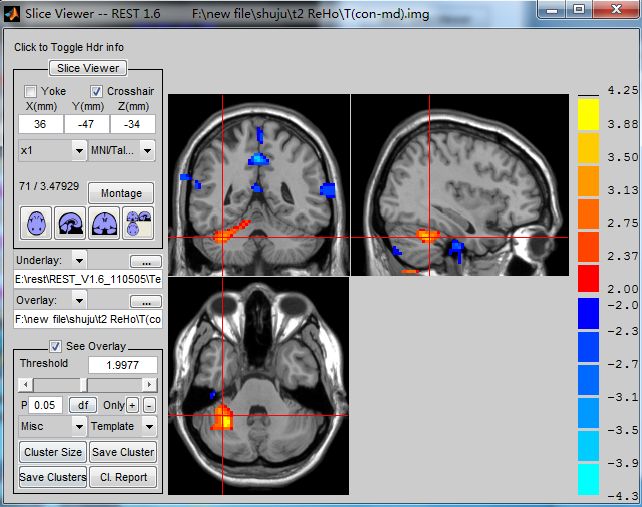Screen dimensions: 642x507
Task: Open the Cl. Report button
Action: (123, 477)
